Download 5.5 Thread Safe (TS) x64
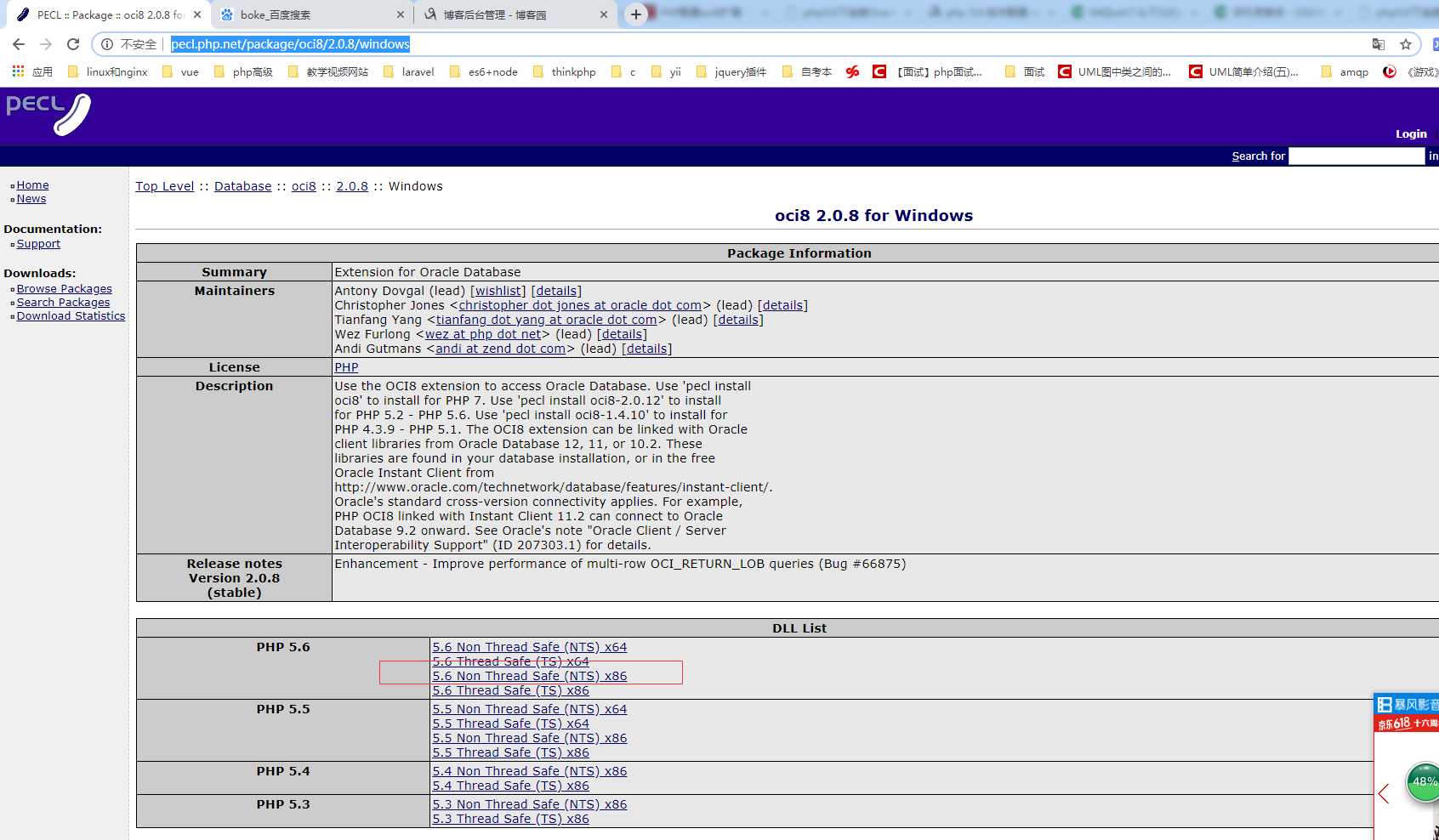Image resolution: width=1439 pixels, height=840 pixels. point(511,724)
